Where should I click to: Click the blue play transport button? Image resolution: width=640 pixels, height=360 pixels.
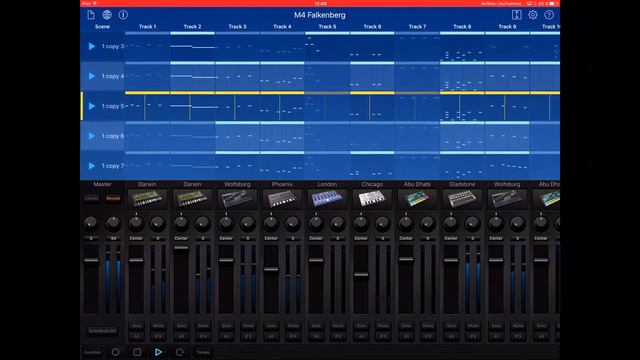point(158,352)
